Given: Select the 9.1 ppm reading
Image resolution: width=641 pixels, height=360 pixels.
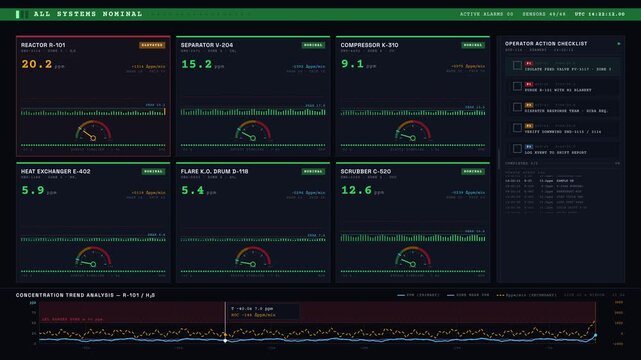Looking at the screenshot, I should click(x=358, y=64).
